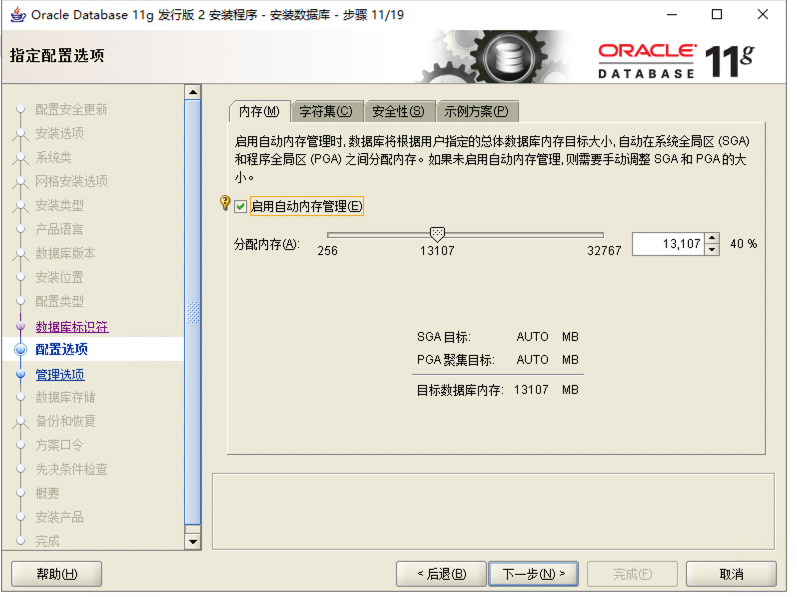Increase memory value with spinner up arrow
Image resolution: width=797 pixels, height=597 pixels.
click(x=712, y=239)
